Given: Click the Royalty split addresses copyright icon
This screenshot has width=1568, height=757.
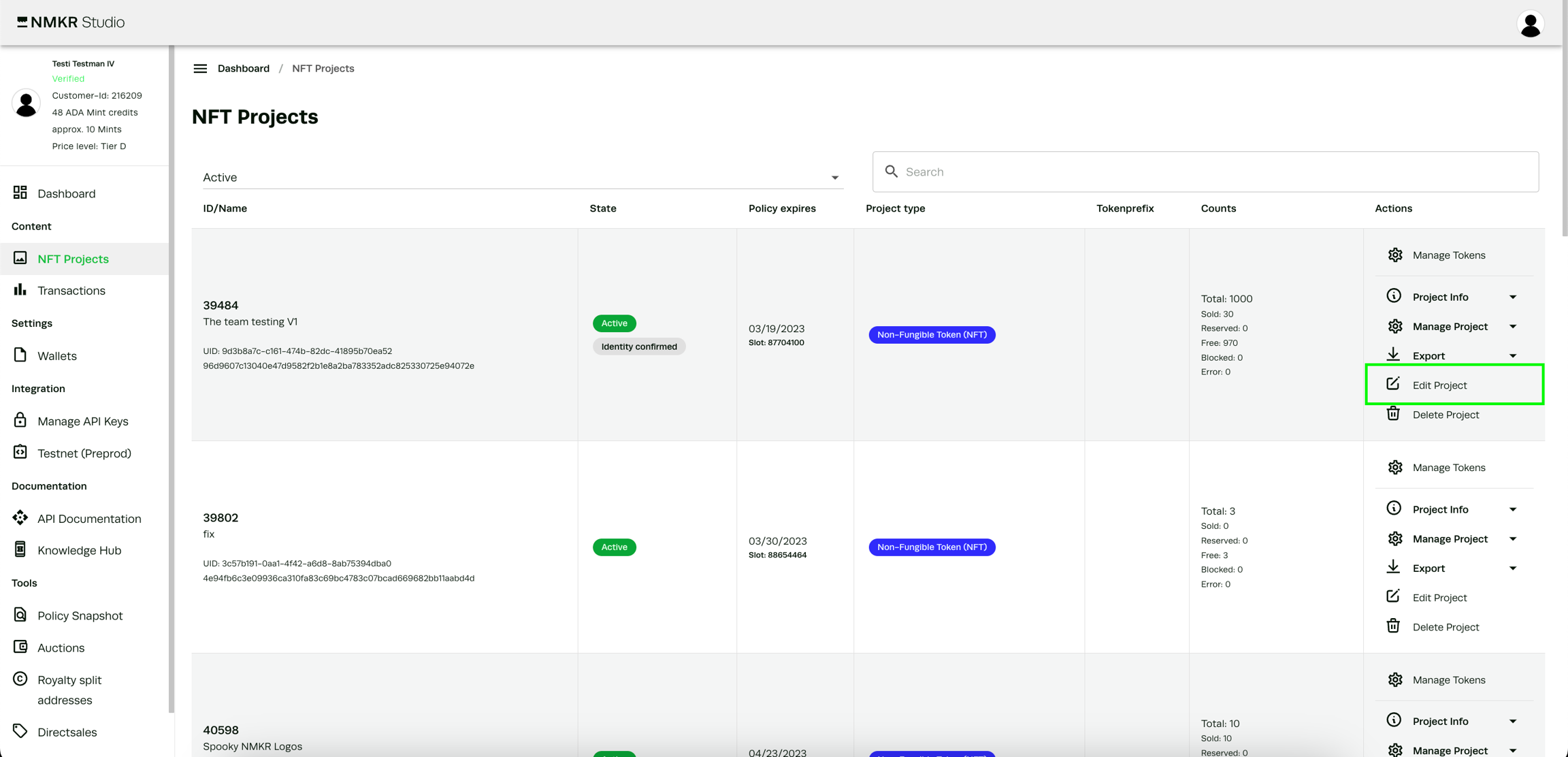Looking at the screenshot, I should tap(20, 679).
